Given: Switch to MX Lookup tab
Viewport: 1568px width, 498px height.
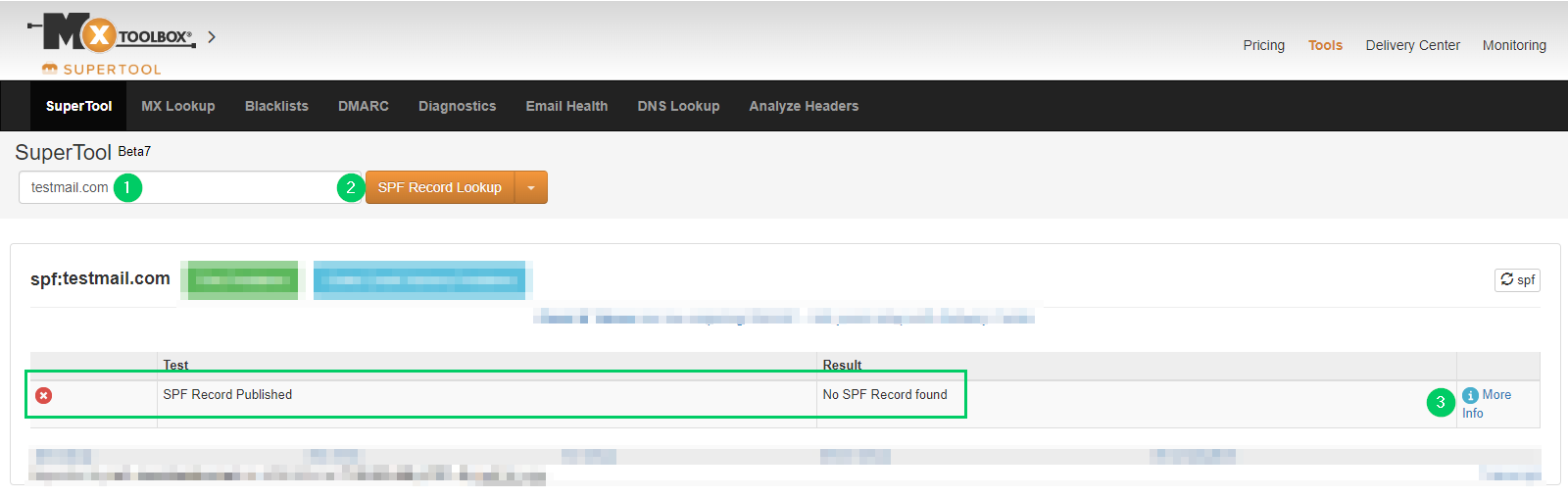Looking at the screenshot, I should pyautogui.click(x=178, y=106).
